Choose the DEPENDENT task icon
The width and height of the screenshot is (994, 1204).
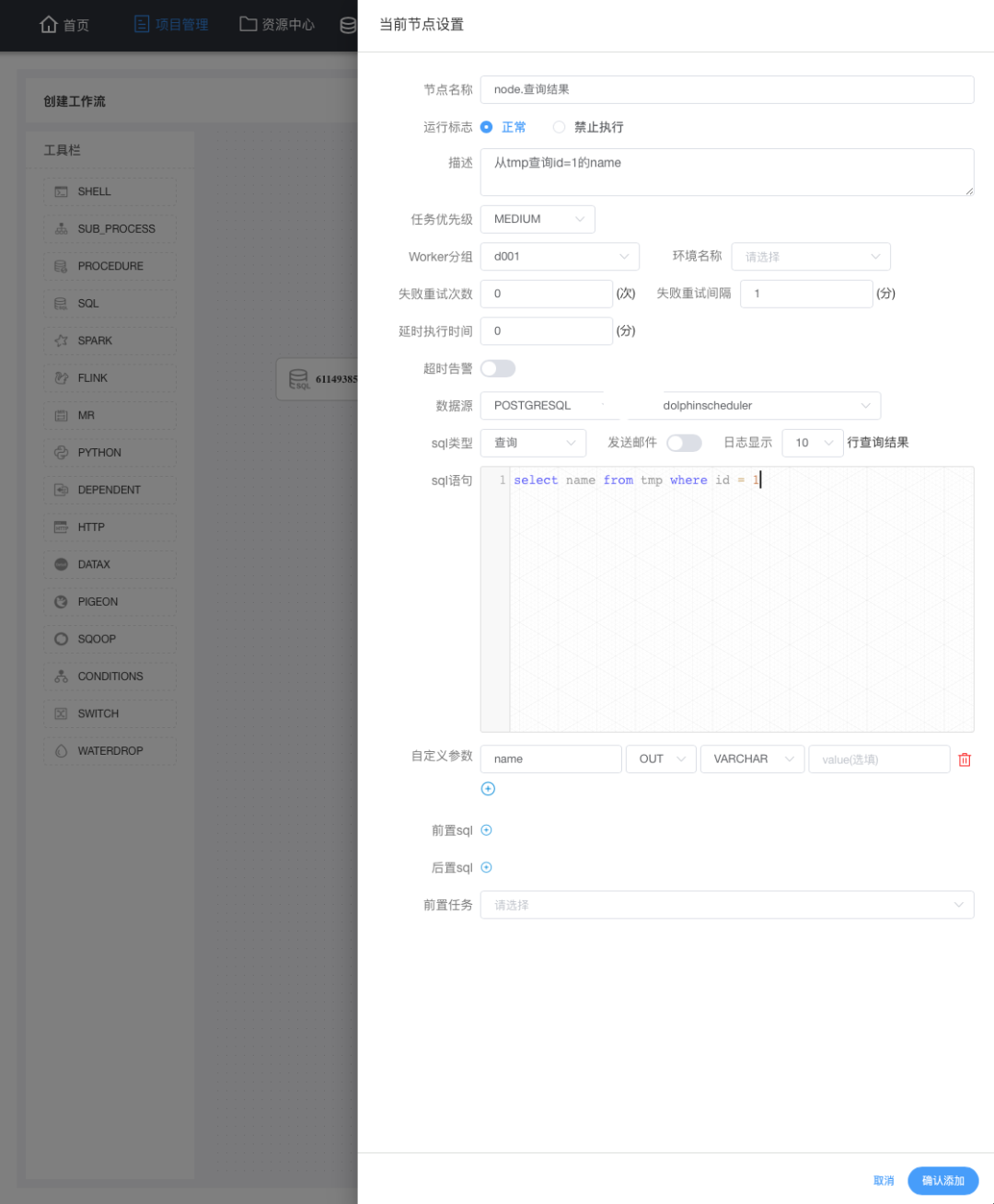point(61,490)
